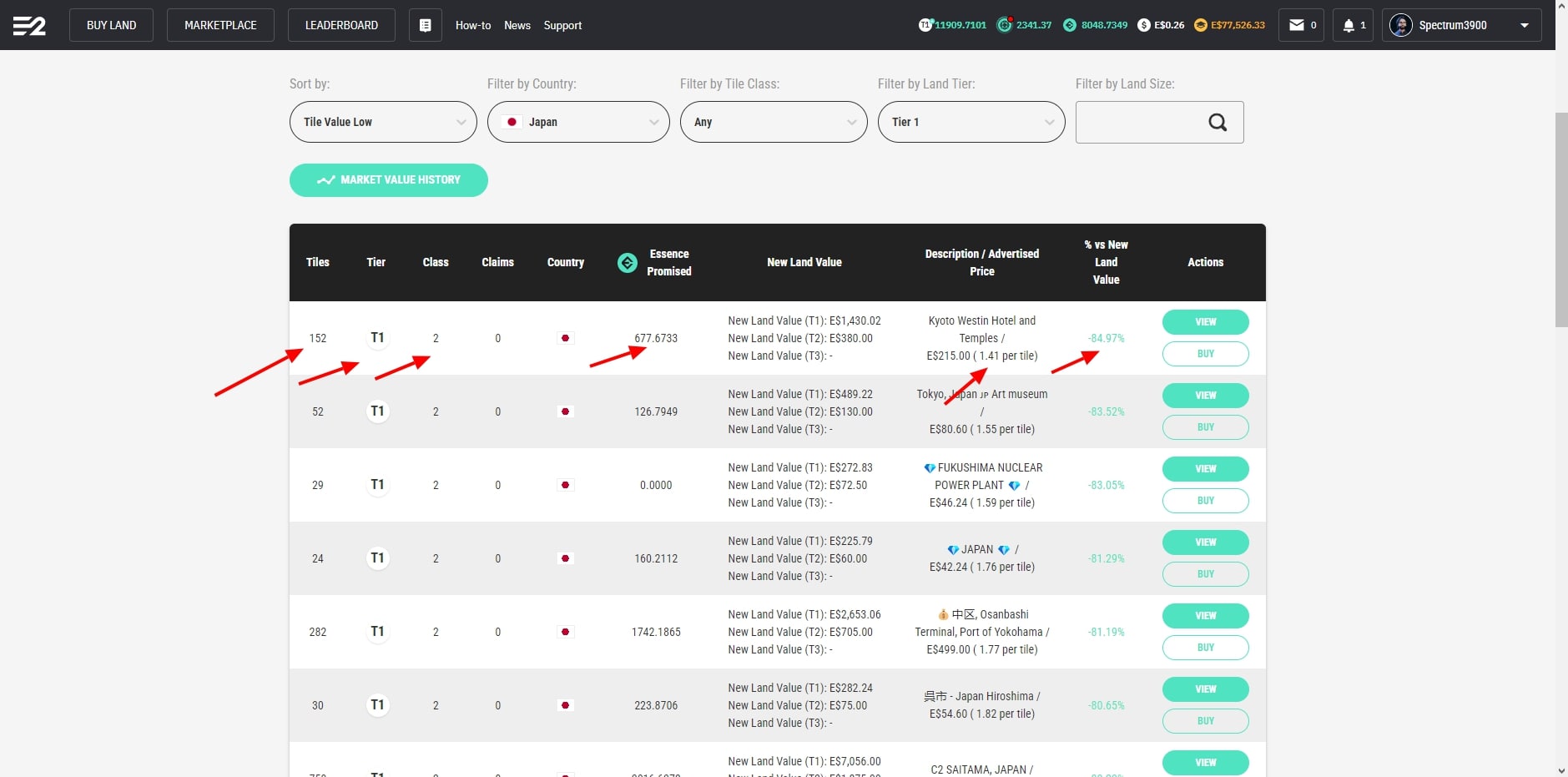Click the Spectrum3900 profile avatar
Viewport: 1568px width, 777px height.
(1400, 25)
